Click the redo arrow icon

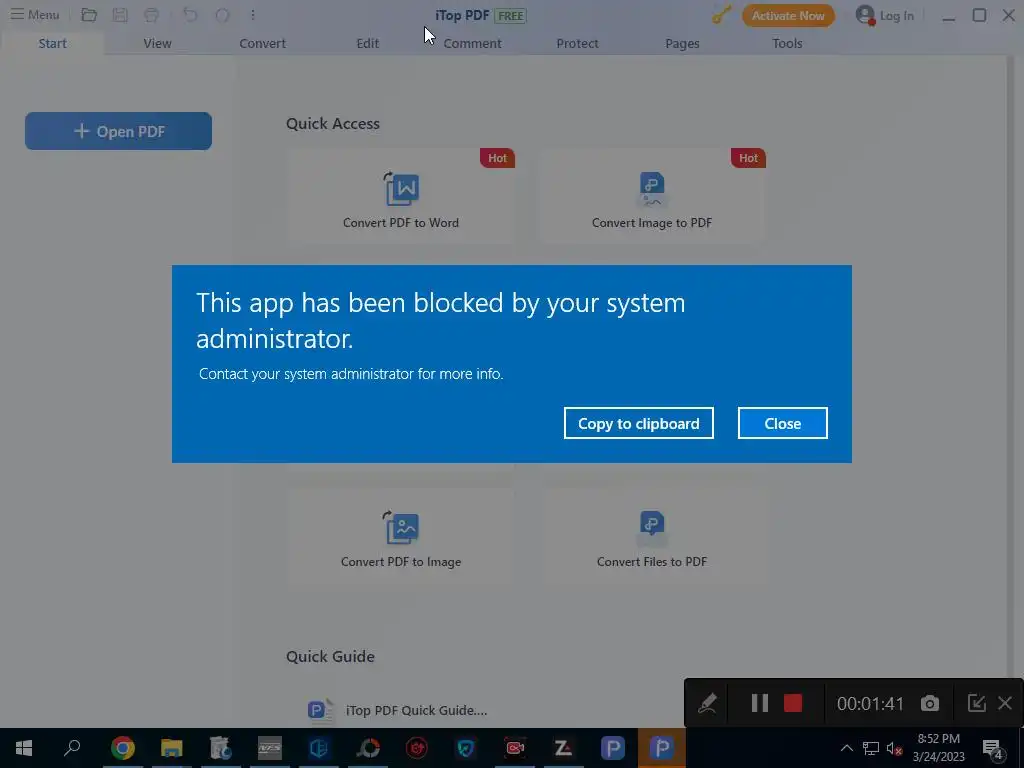222,14
